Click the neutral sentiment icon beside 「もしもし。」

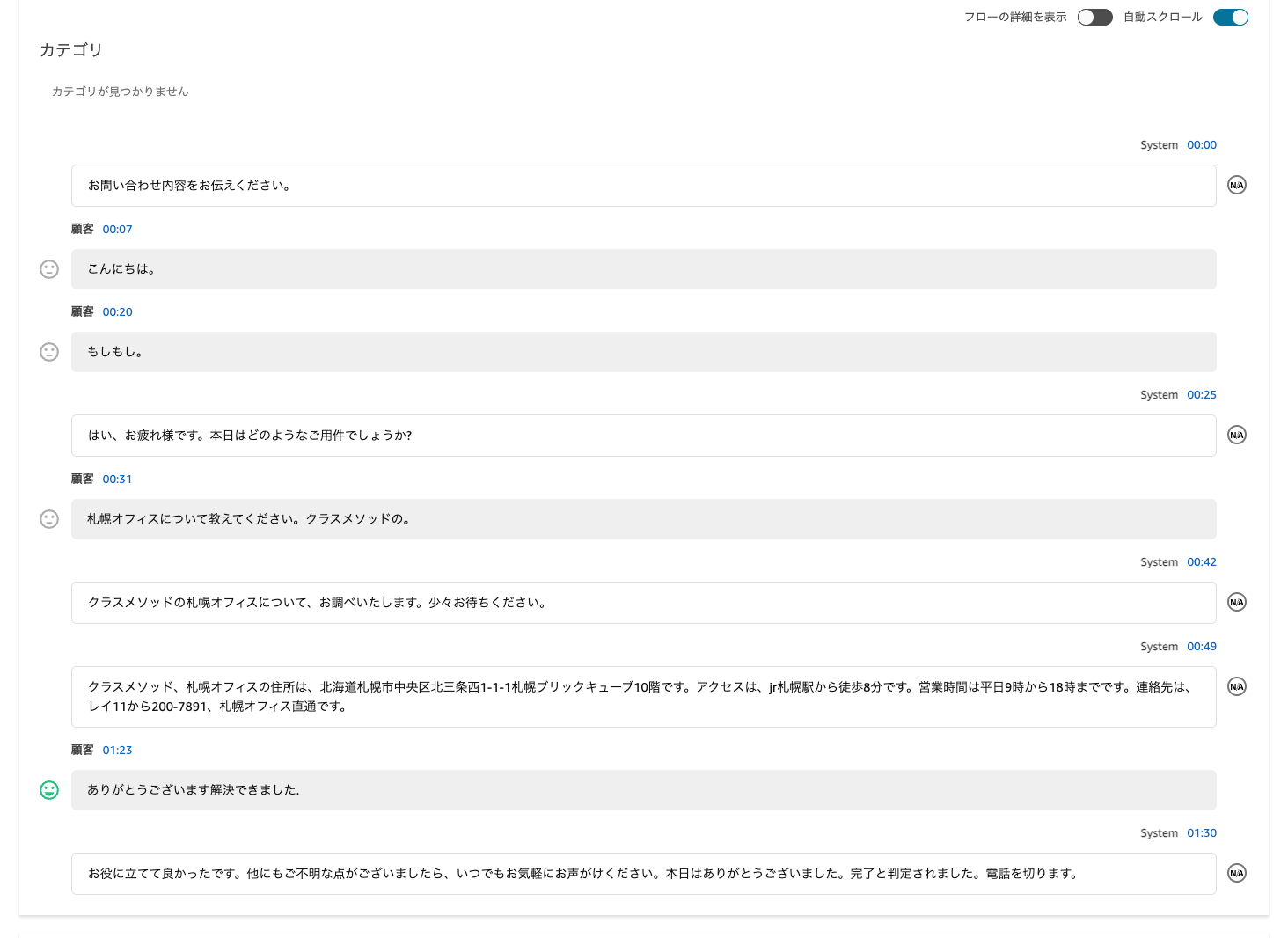pyautogui.click(x=49, y=351)
